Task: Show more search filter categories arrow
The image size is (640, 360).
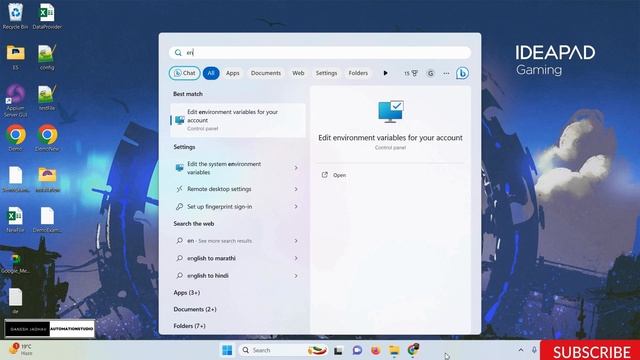Action: point(385,73)
